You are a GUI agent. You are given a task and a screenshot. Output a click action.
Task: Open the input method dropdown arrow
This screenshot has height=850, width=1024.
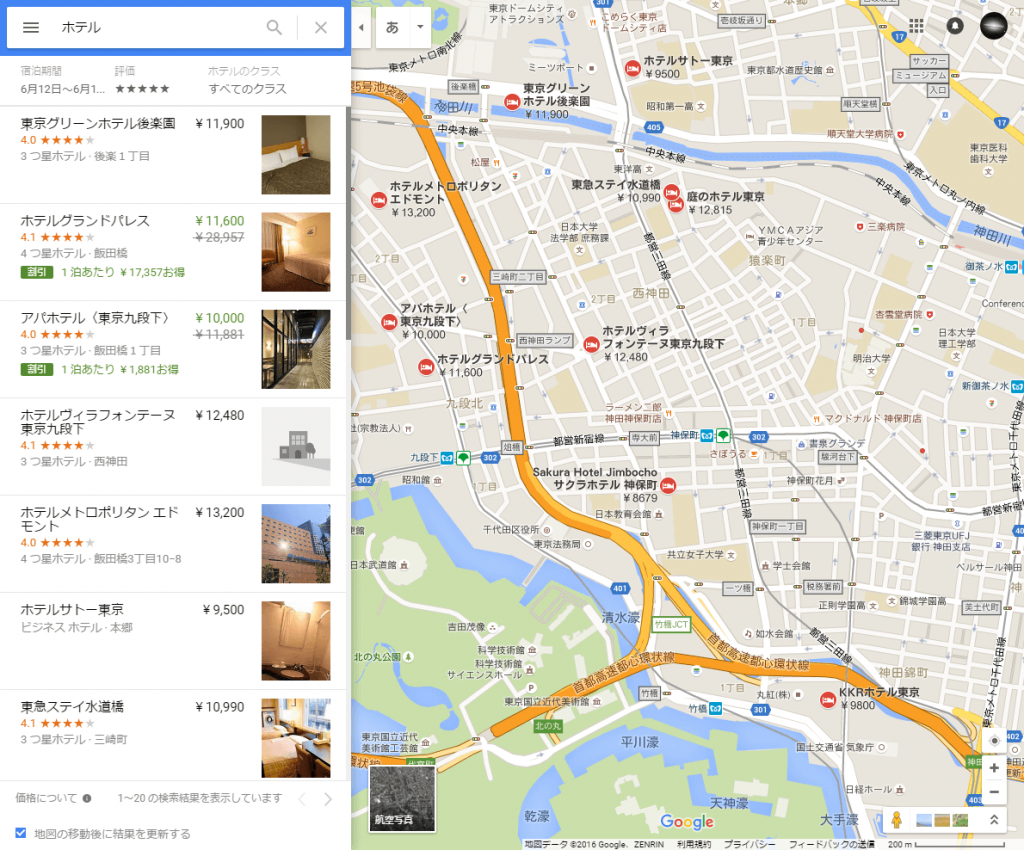click(x=420, y=27)
